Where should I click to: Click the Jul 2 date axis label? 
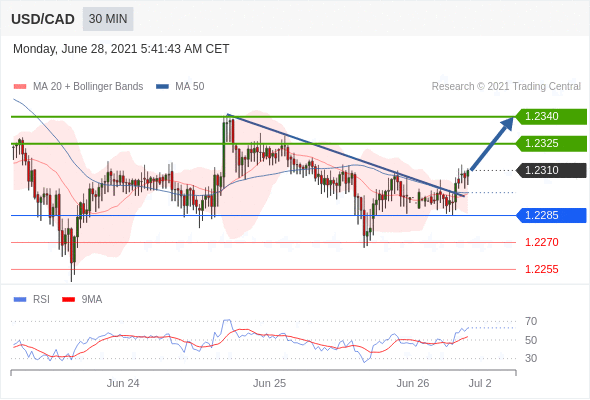[x=480, y=383]
